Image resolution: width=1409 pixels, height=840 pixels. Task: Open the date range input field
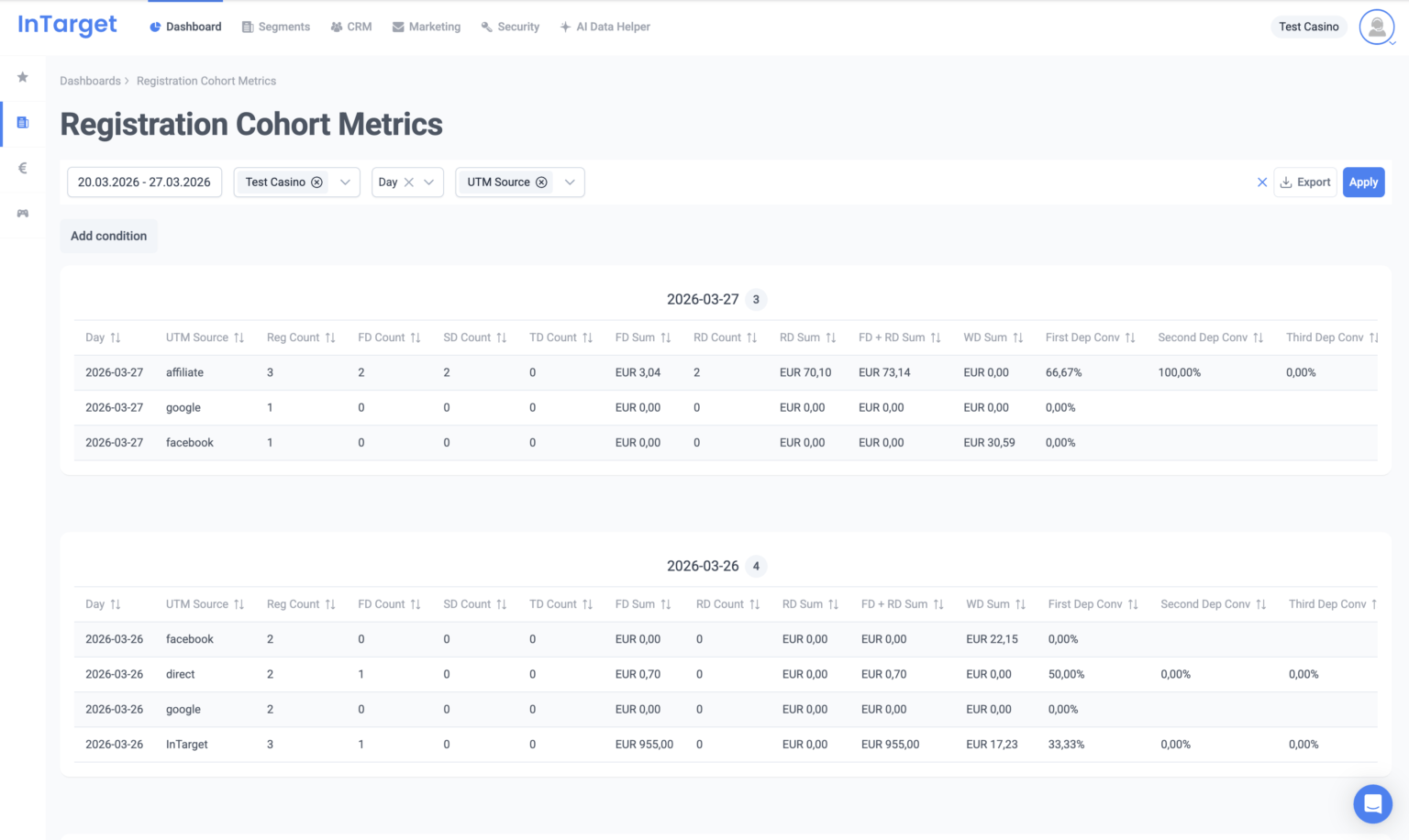click(144, 182)
